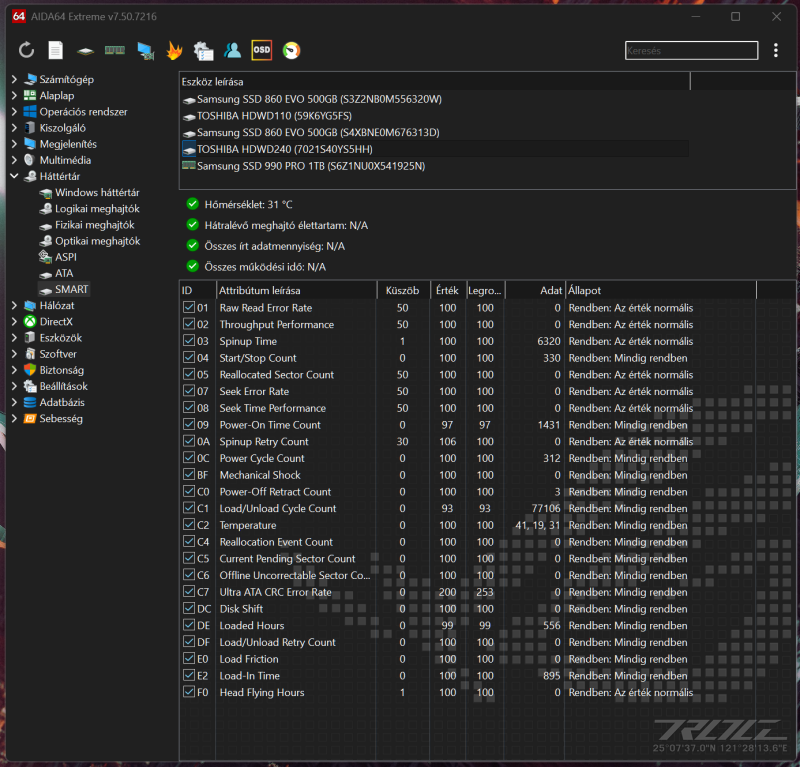Uncheck attribute 03 Spinup Time
This screenshot has height=767, width=800.
[x=189, y=340]
